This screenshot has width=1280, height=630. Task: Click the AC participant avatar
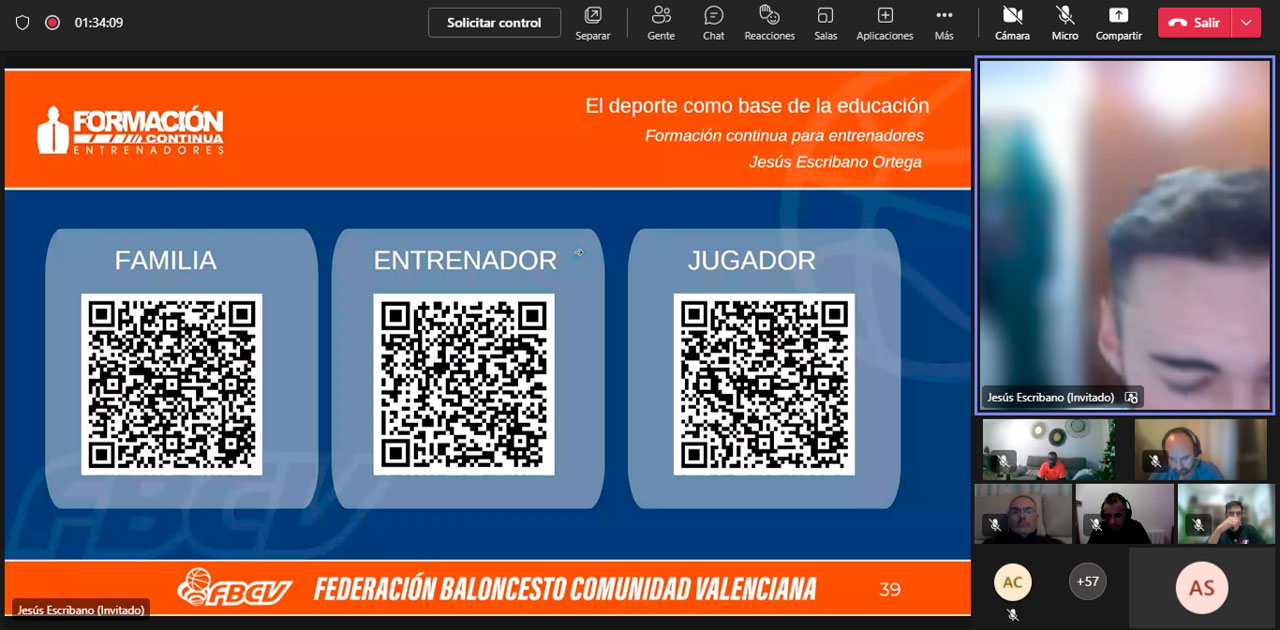1012,582
